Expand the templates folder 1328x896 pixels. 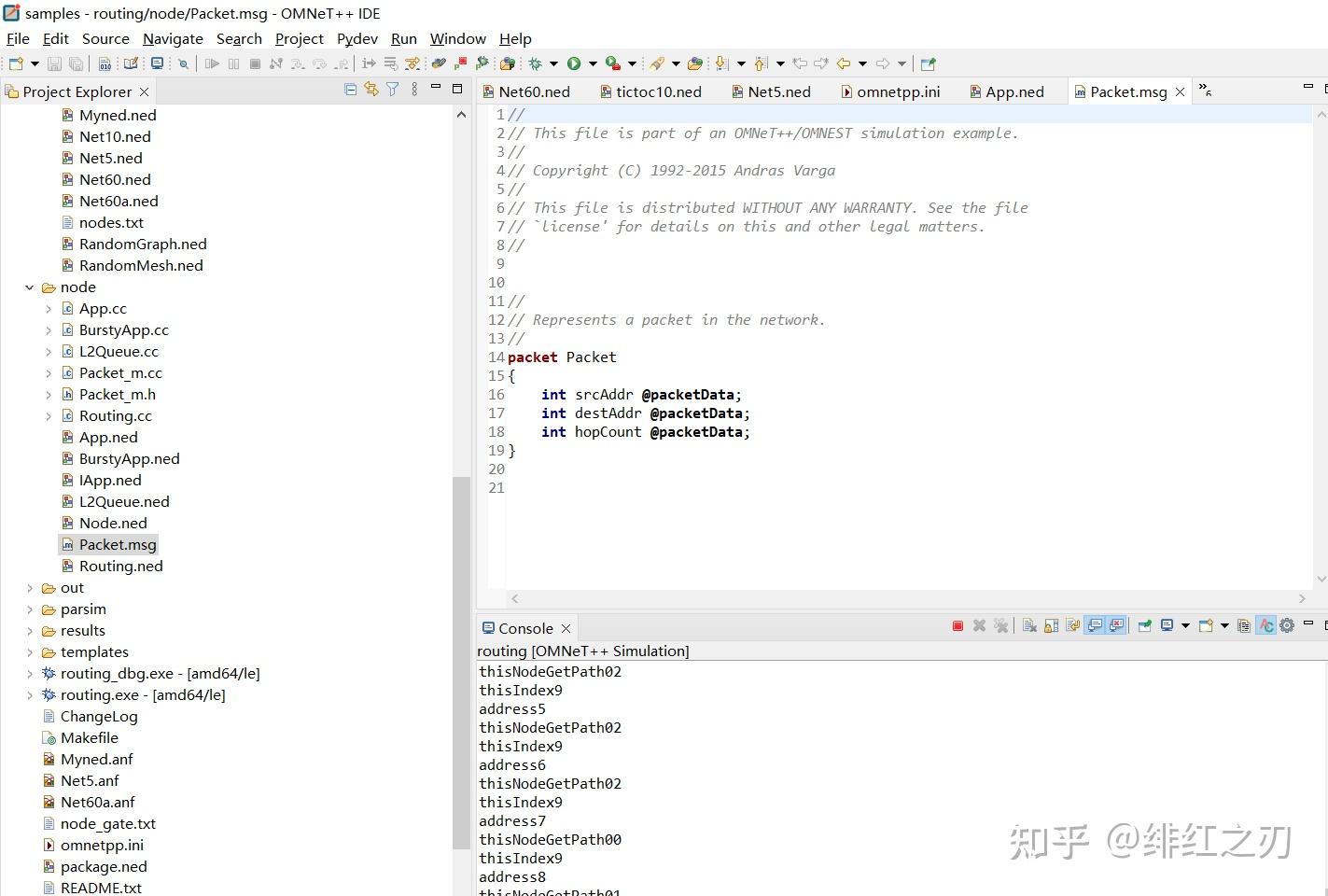click(x=30, y=652)
